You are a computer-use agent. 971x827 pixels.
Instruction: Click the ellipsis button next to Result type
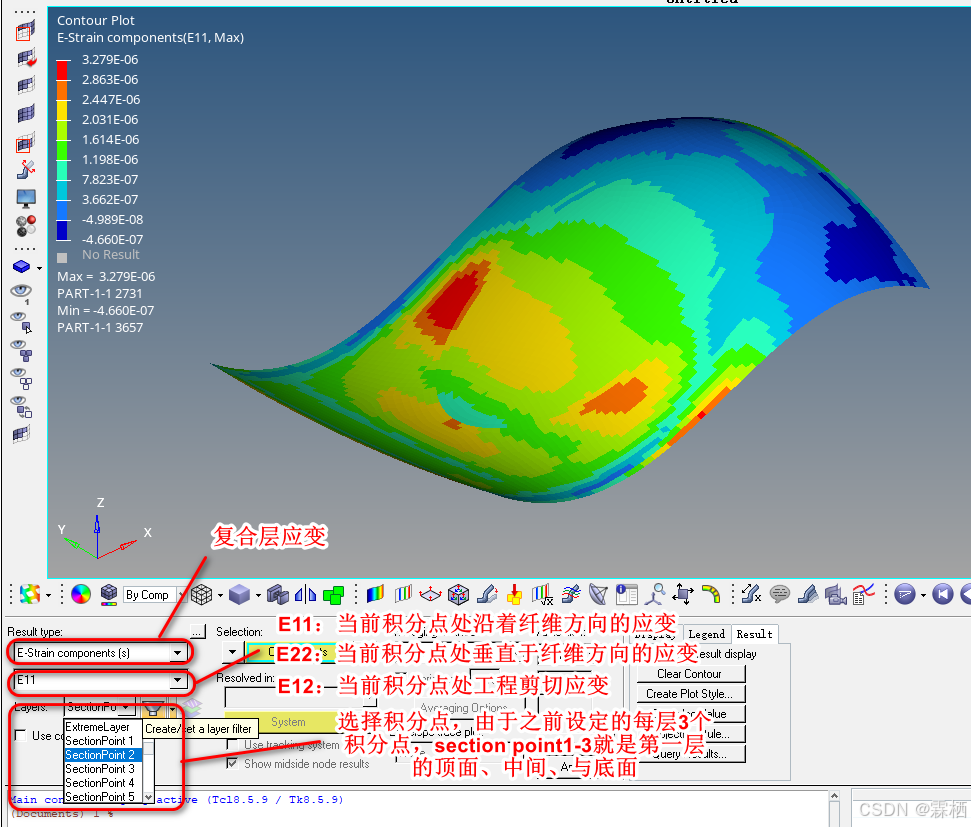point(198,631)
